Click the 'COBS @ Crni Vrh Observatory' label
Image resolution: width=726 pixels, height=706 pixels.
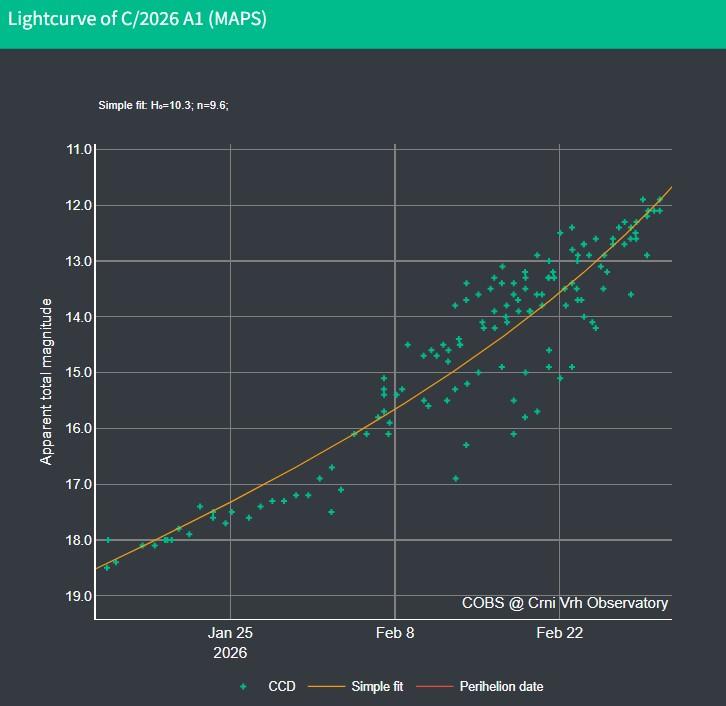click(565, 603)
